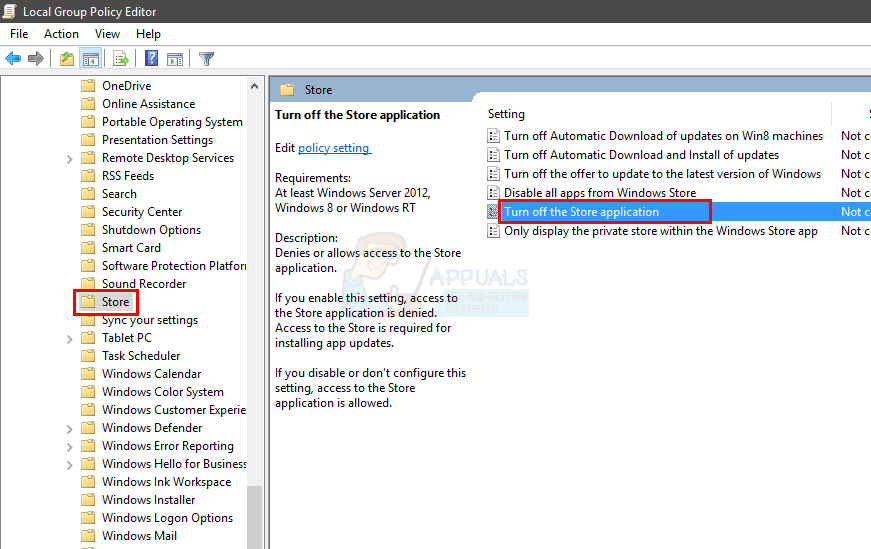Screen dimensions: 871x549
Task: Click the policy setting link
Action: tap(334, 148)
